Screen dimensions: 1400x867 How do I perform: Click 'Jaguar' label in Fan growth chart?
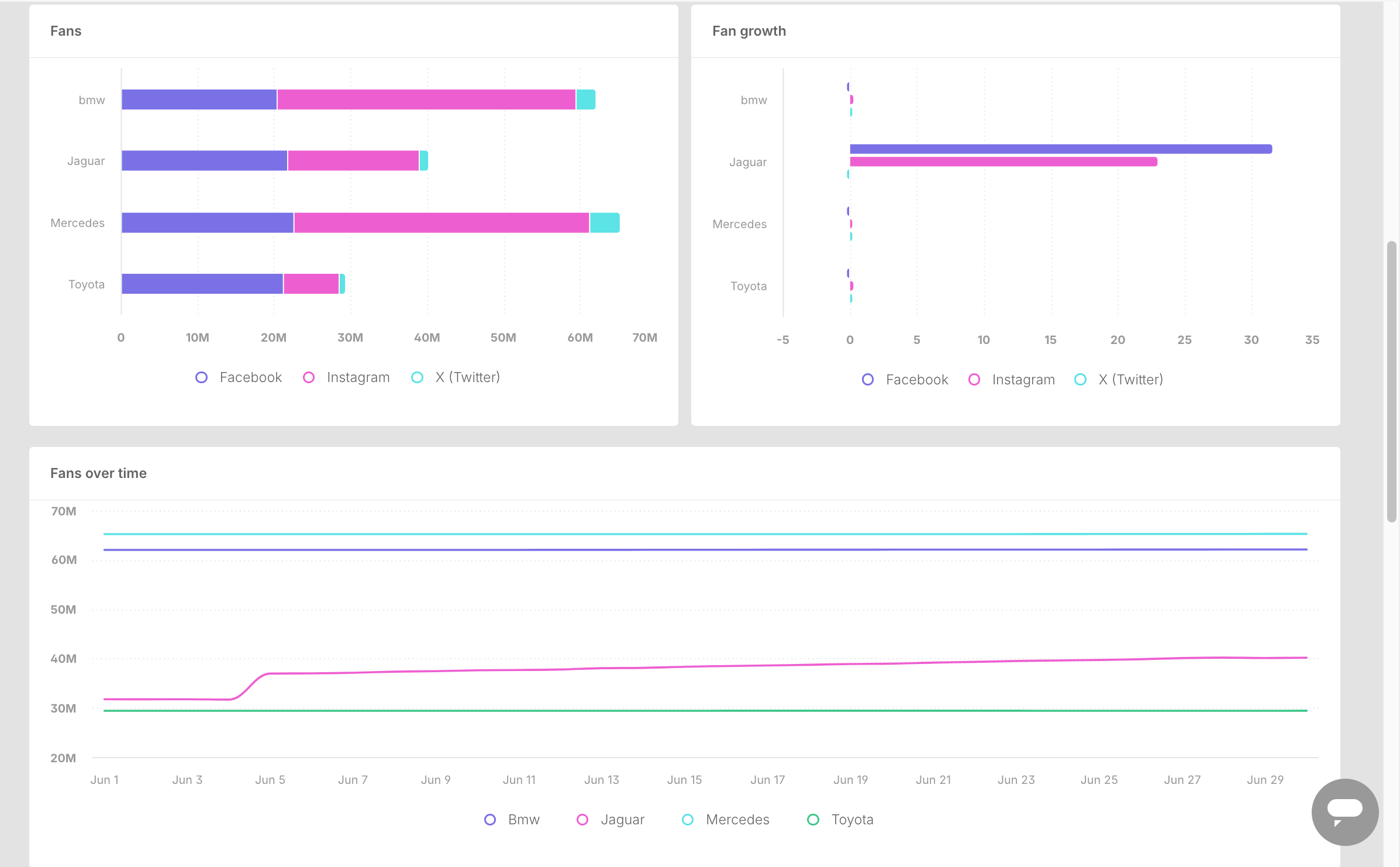[748, 162]
